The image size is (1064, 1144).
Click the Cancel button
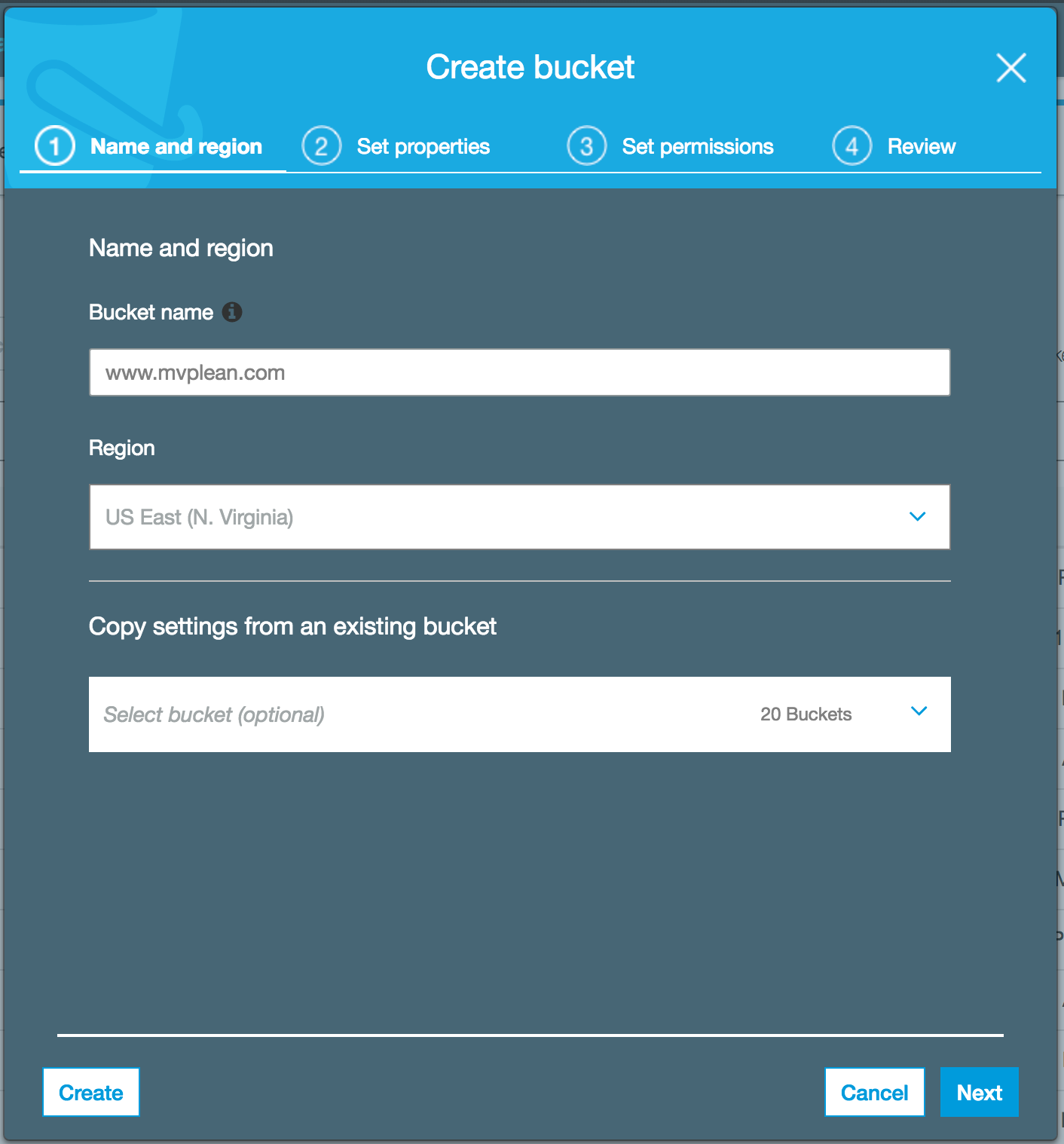point(874,1092)
